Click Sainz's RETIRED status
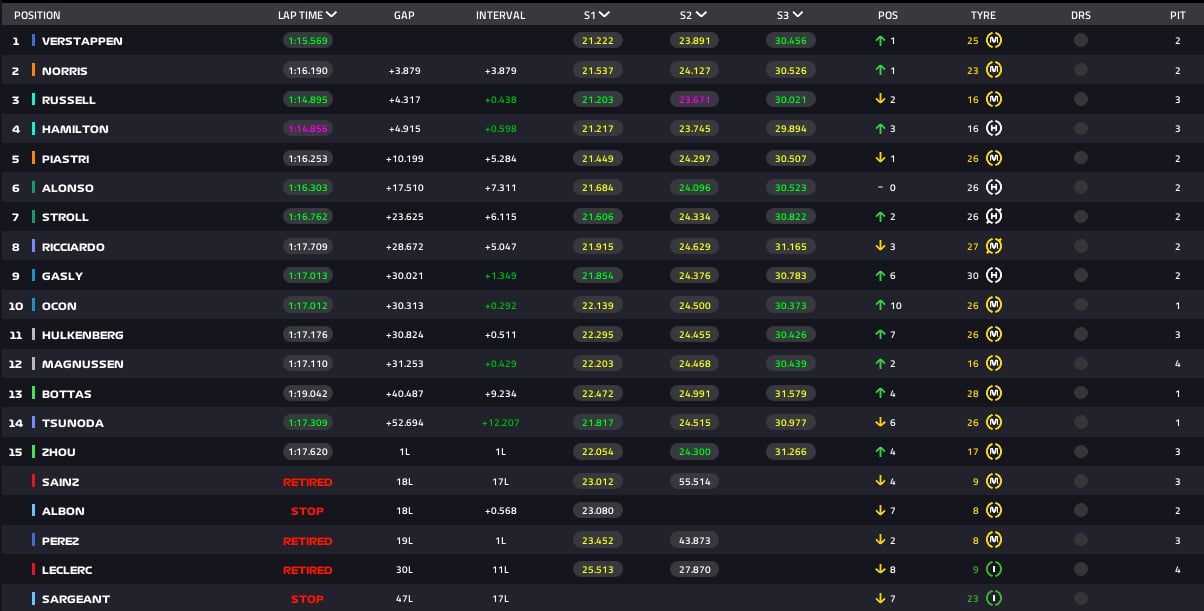 (307, 482)
